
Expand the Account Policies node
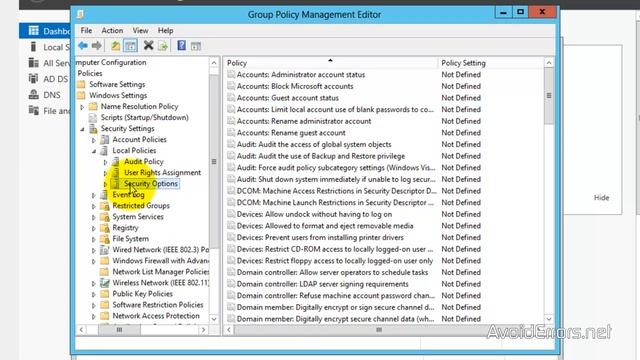click(x=93, y=140)
